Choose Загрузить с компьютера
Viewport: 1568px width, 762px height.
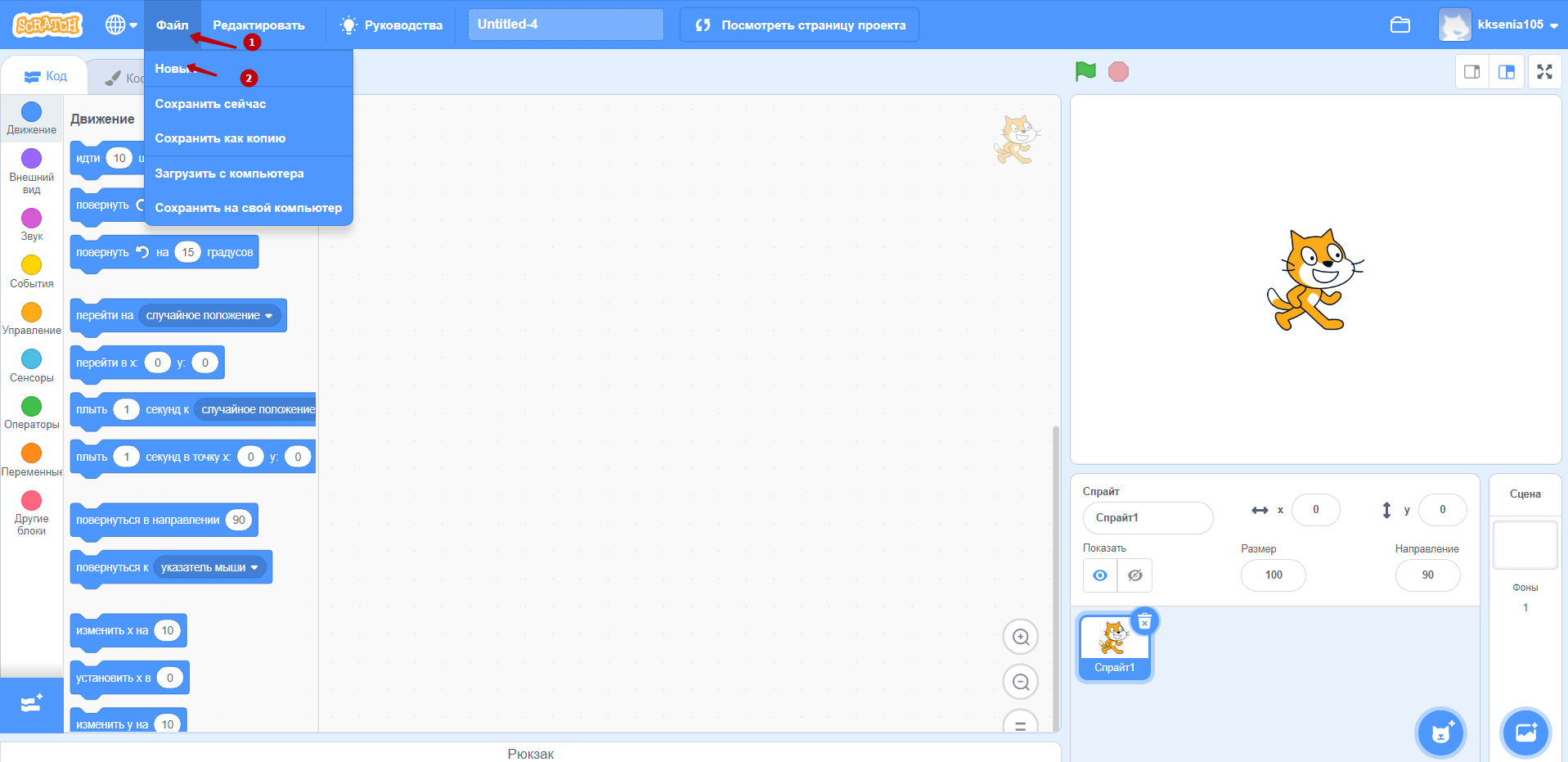point(249,174)
